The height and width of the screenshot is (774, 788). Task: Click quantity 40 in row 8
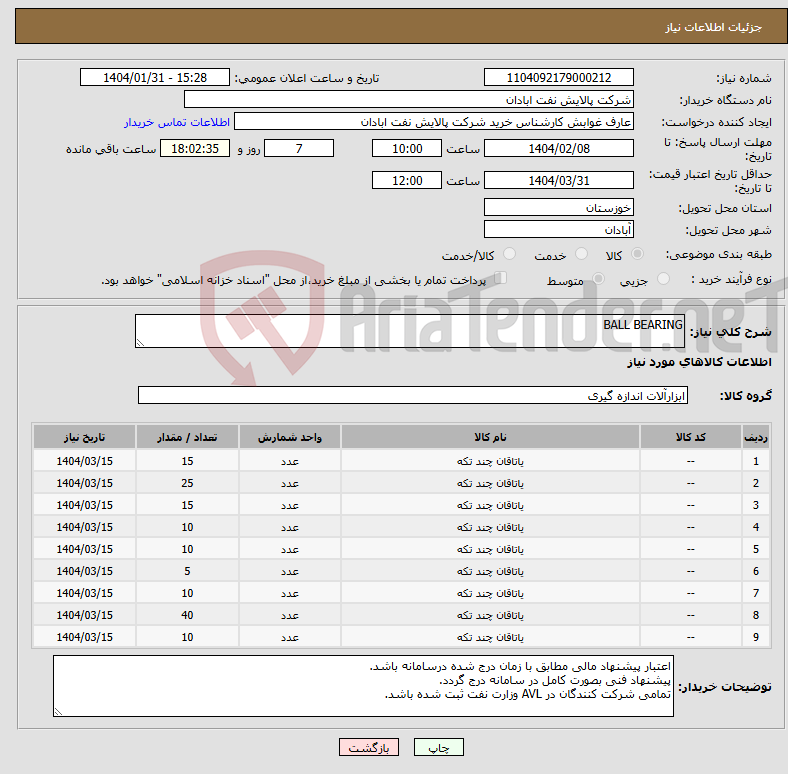pyautogui.click(x=187, y=615)
